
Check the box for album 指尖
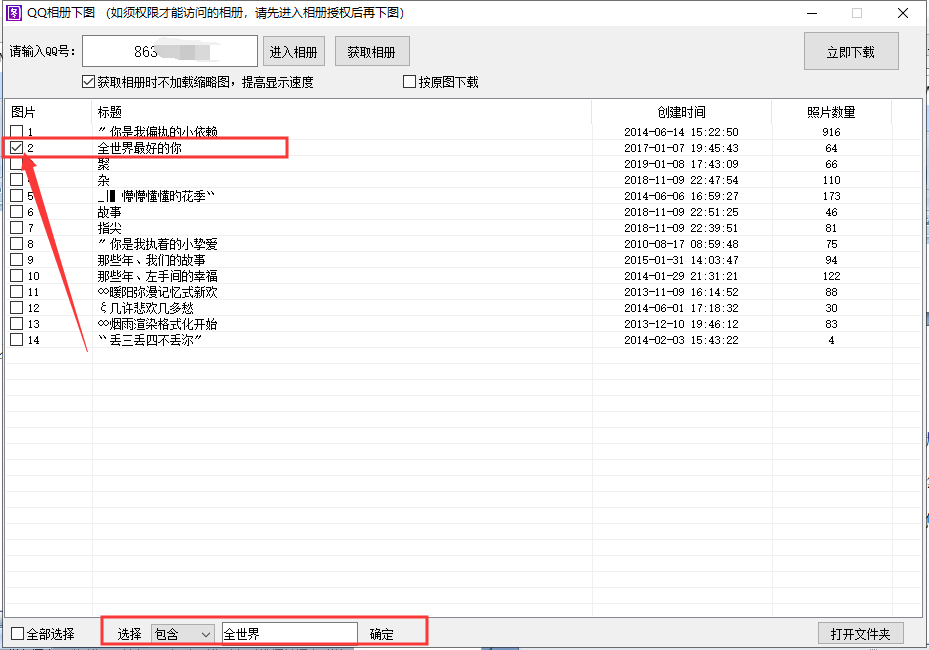[17, 228]
